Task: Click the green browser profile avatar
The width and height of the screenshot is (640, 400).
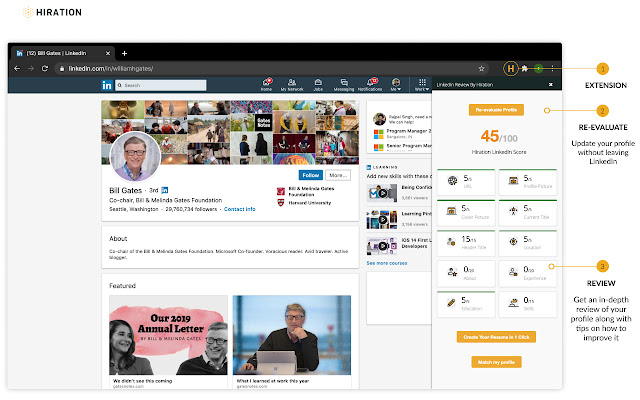Action: [x=539, y=69]
